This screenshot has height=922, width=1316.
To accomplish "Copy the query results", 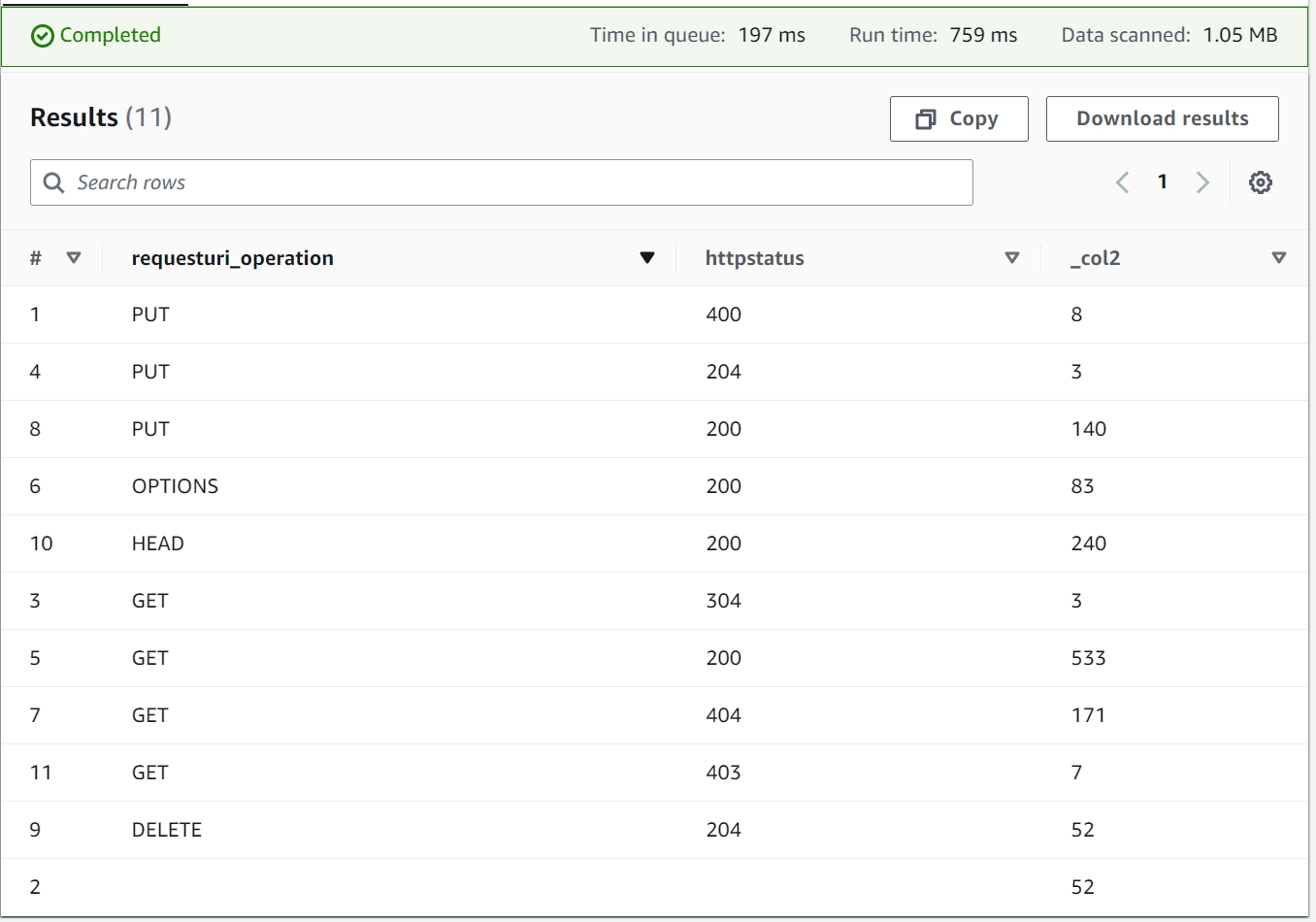I will pyautogui.click(x=958, y=118).
